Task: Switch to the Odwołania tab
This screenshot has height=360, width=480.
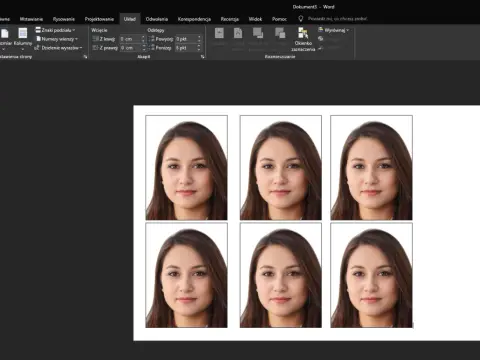Action: 157,19
